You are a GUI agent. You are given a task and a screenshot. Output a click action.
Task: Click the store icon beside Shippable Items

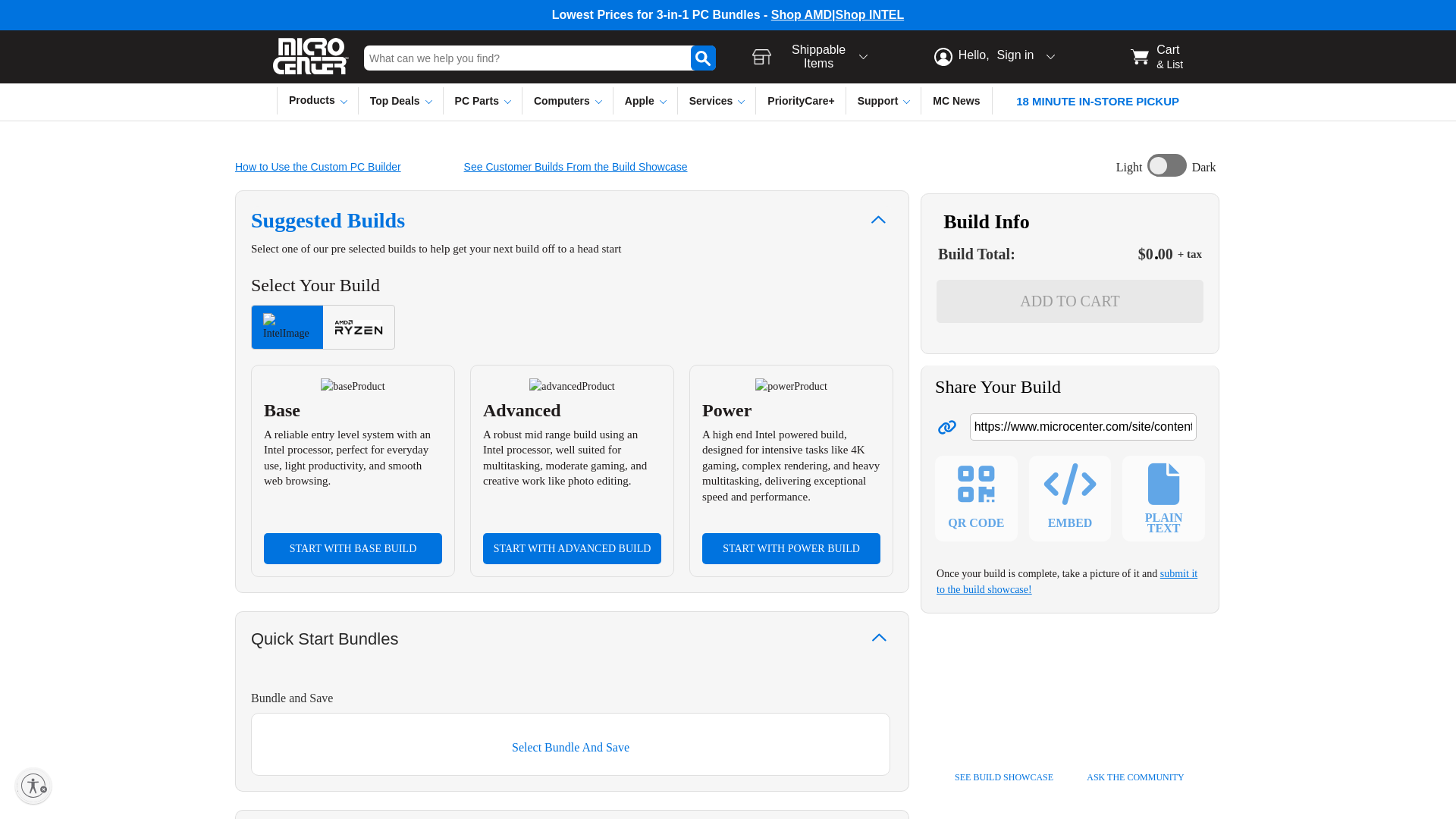click(761, 57)
